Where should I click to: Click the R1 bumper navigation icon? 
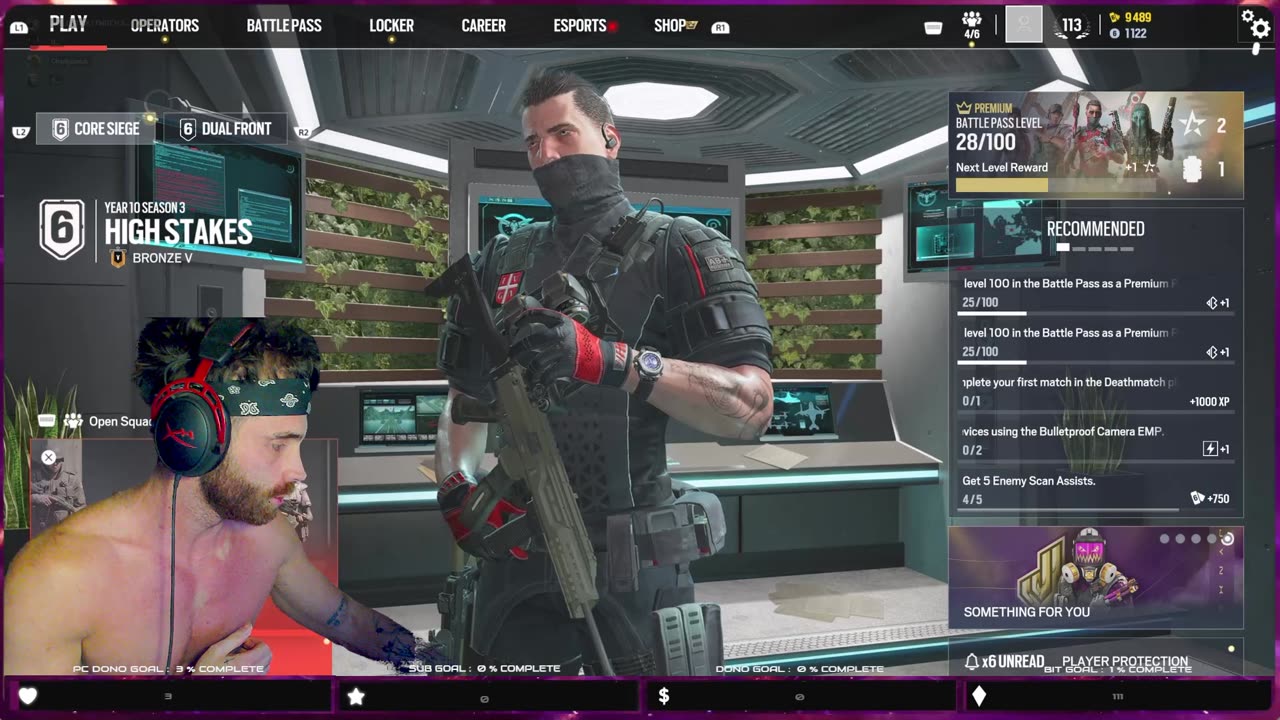click(x=720, y=28)
